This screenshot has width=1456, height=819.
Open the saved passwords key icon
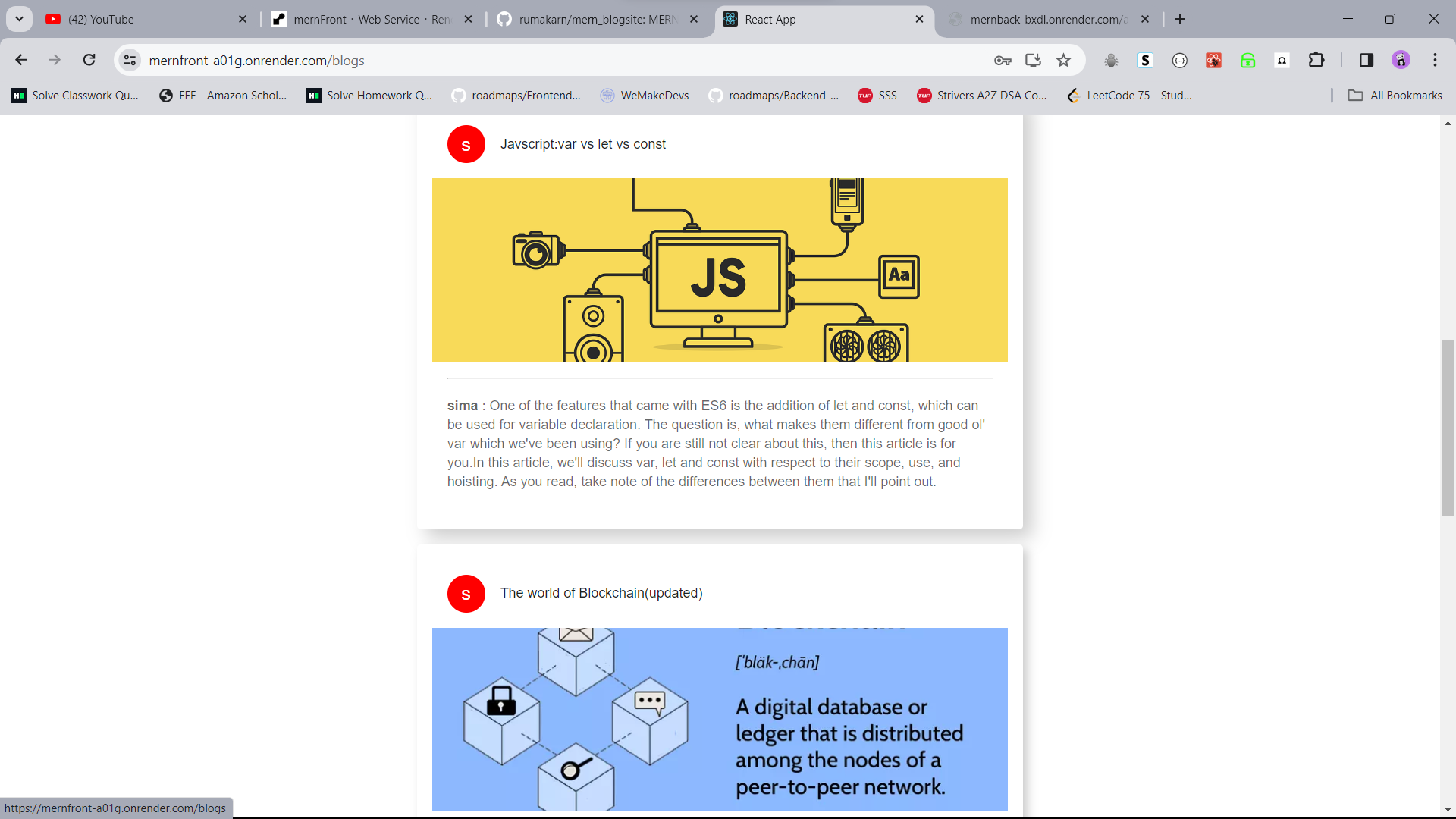tap(1003, 61)
